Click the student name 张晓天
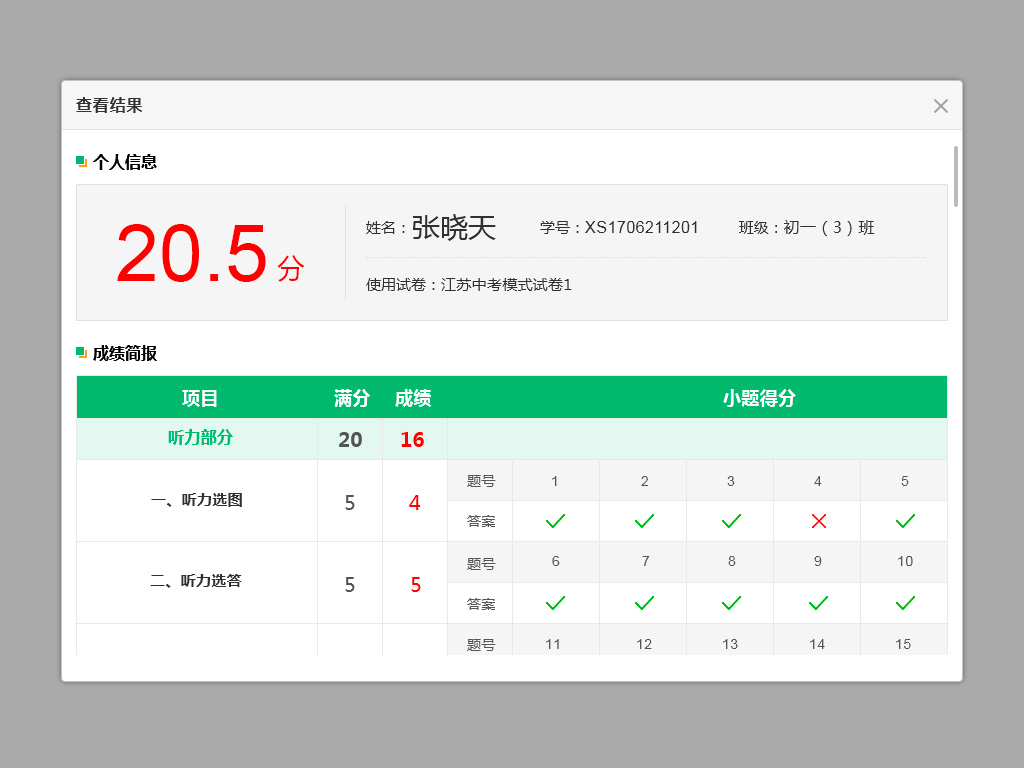This screenshot has width=1024, height=768. pos(453,228)
